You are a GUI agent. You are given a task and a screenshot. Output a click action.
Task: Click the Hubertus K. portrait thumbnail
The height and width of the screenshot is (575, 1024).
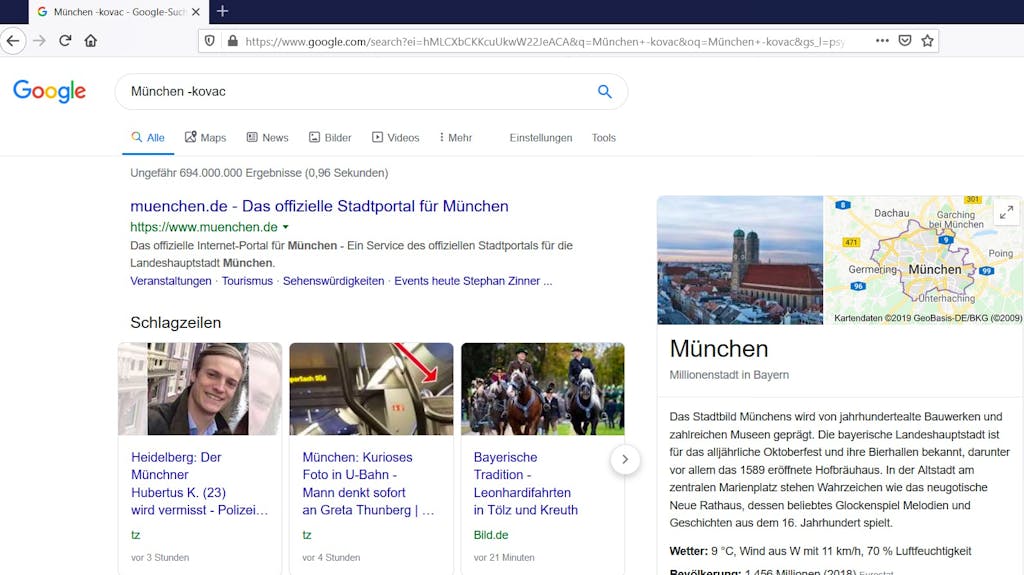click(x=200, y=389)
